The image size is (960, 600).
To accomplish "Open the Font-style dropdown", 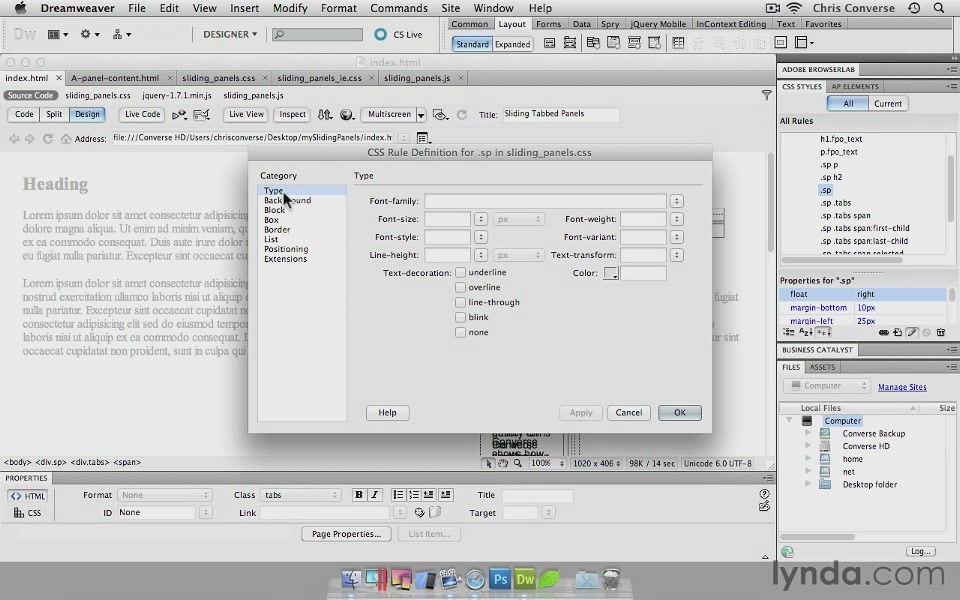I will [x=481, y=237].
